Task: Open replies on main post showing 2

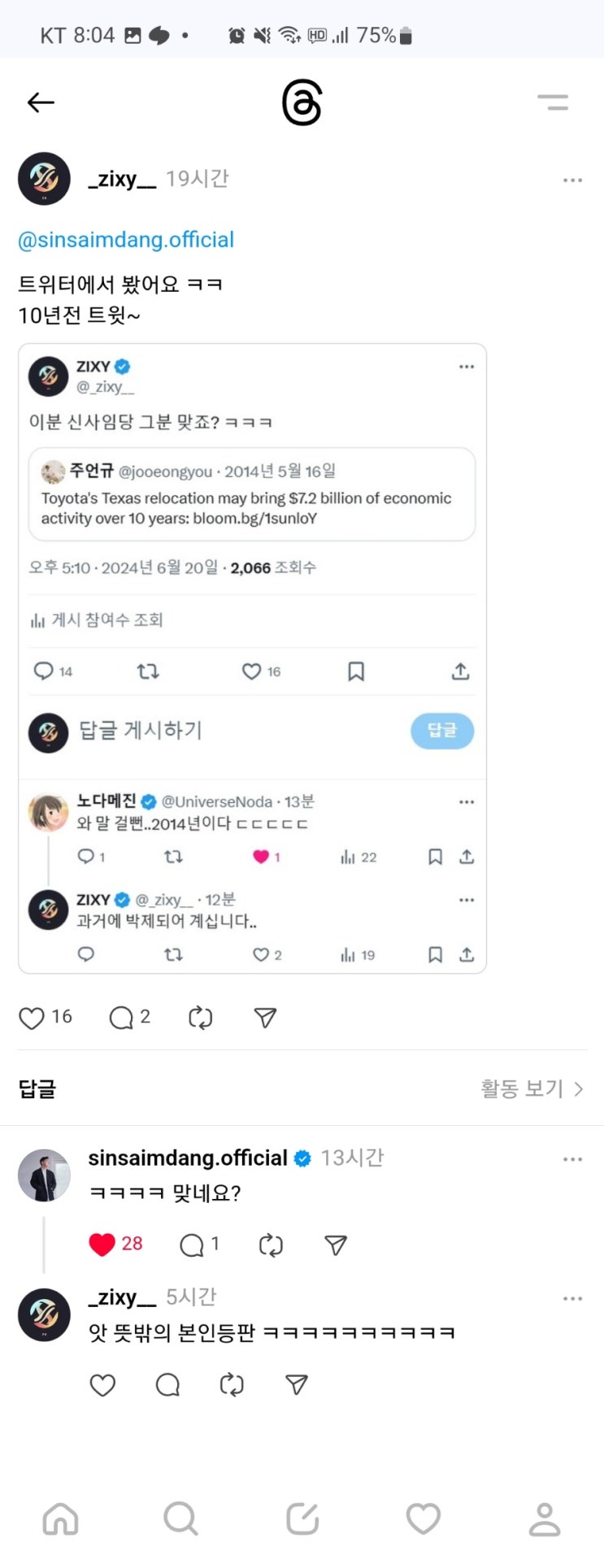Action: point(121,1018)
